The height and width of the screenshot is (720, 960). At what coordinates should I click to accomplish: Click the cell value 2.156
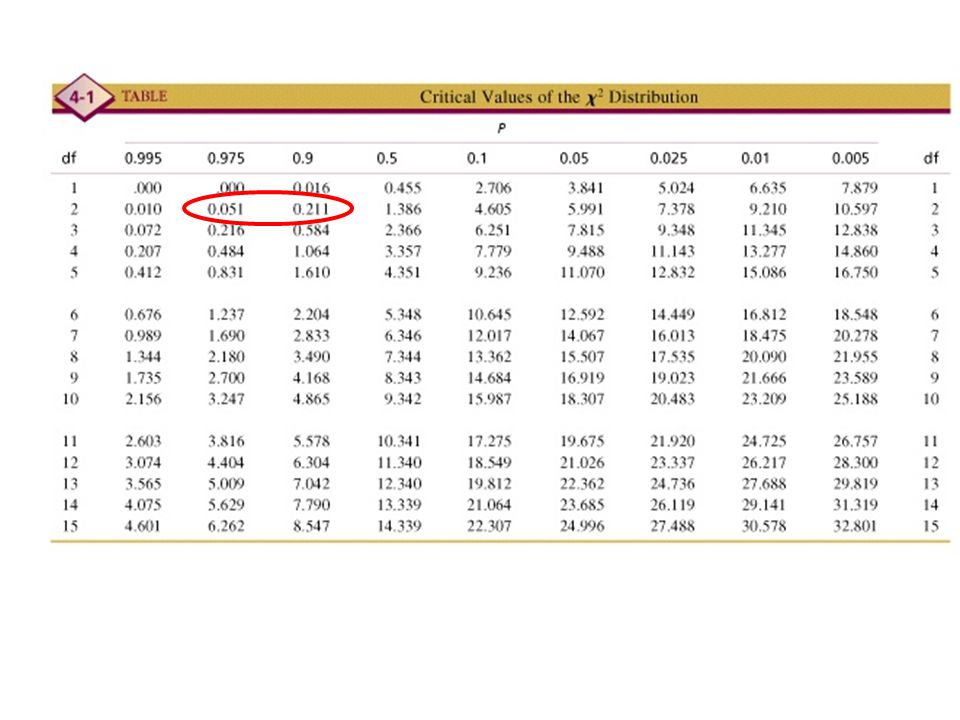pos(143,399)
